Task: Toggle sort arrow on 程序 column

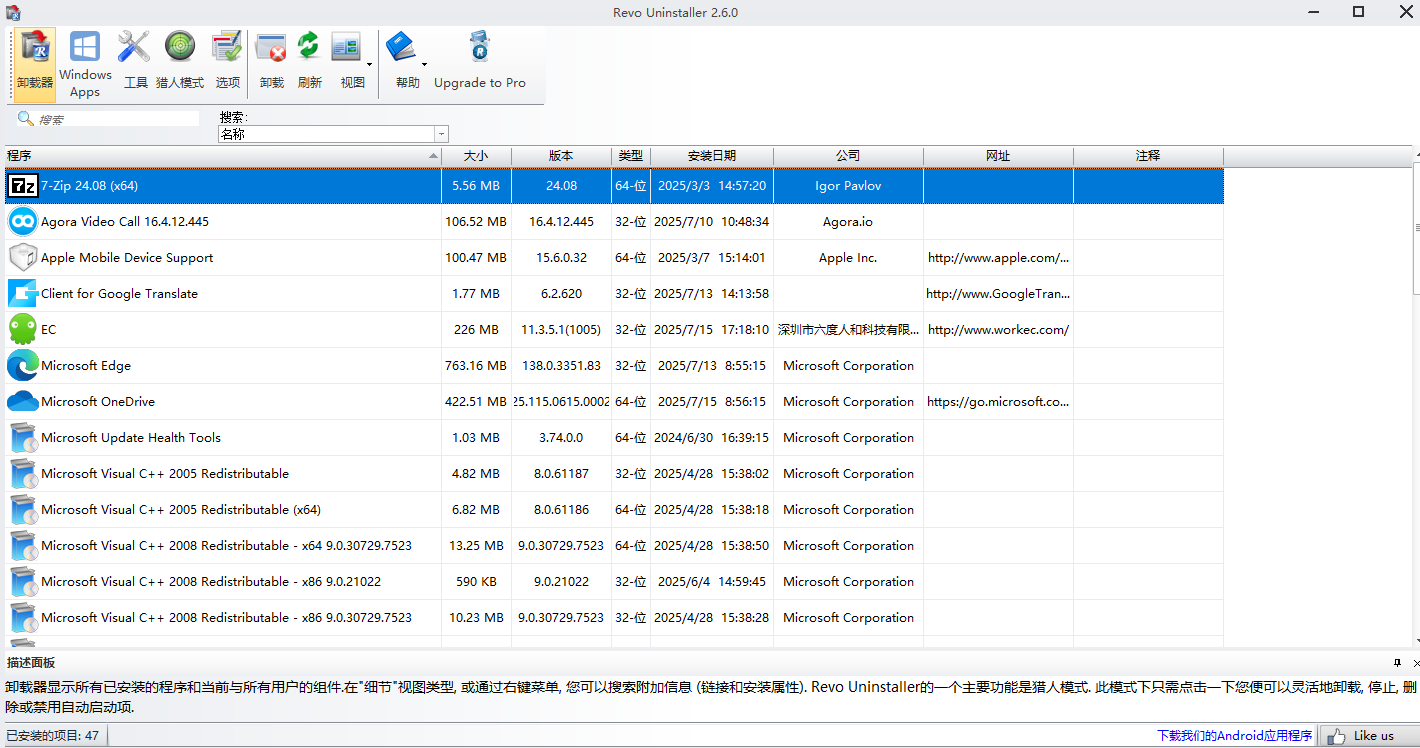Action: click(x=433, y=156)
